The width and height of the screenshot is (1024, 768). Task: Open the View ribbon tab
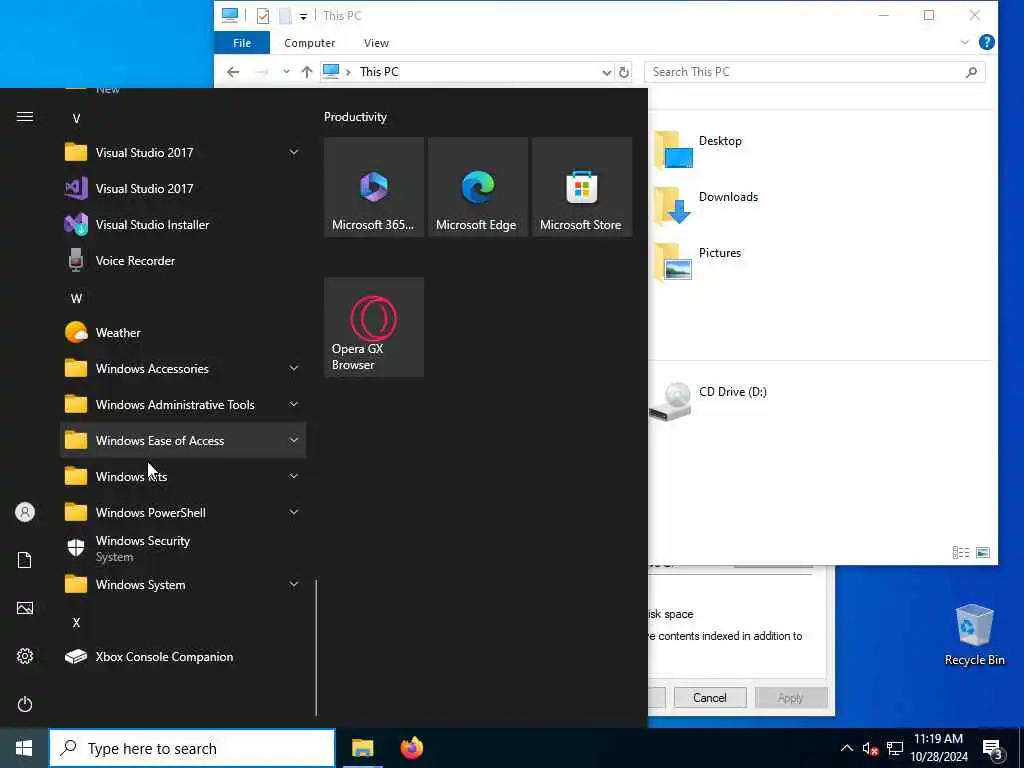coord(376,42)
